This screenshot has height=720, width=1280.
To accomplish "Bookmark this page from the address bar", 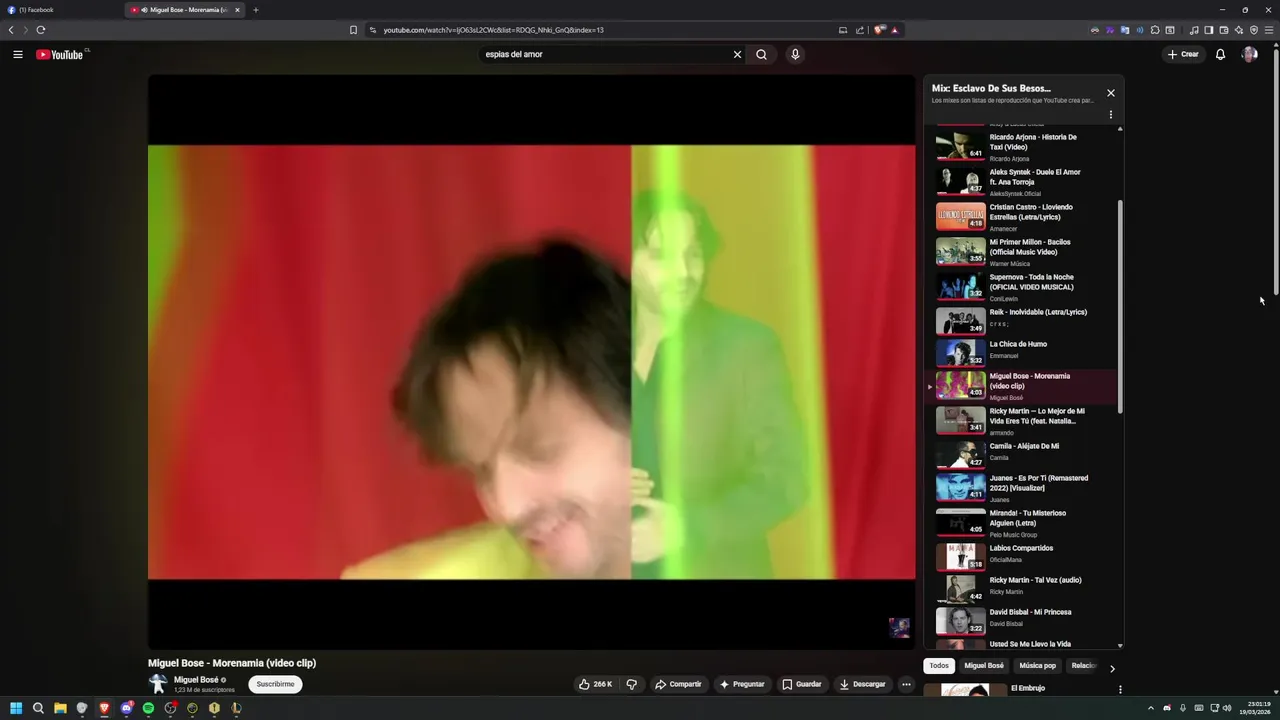I will (x=353, y=30).
